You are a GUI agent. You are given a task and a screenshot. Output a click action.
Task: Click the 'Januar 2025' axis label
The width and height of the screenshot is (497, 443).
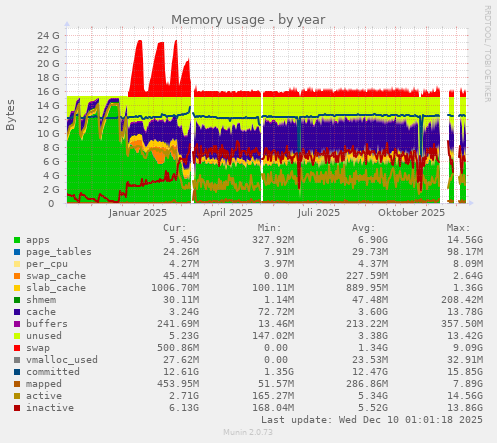[x=137, y=213]
